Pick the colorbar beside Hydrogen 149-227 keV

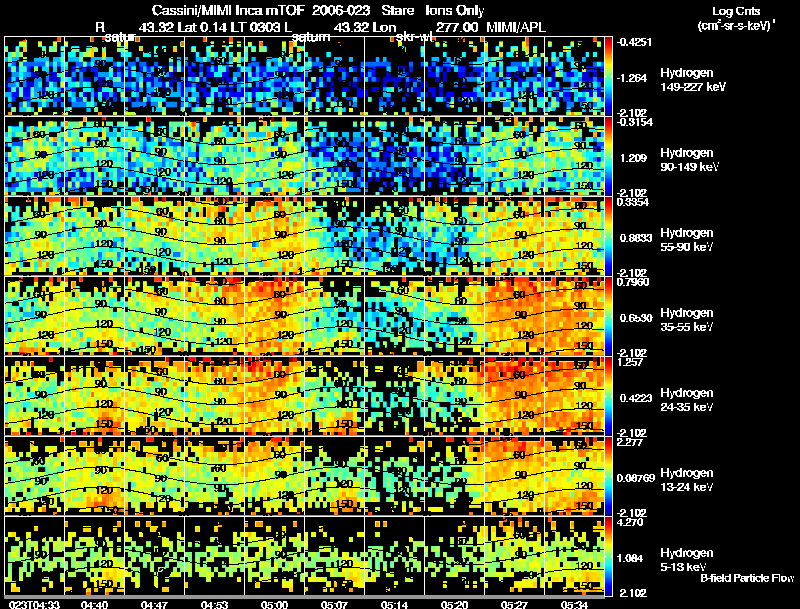(x=608, y=76)
